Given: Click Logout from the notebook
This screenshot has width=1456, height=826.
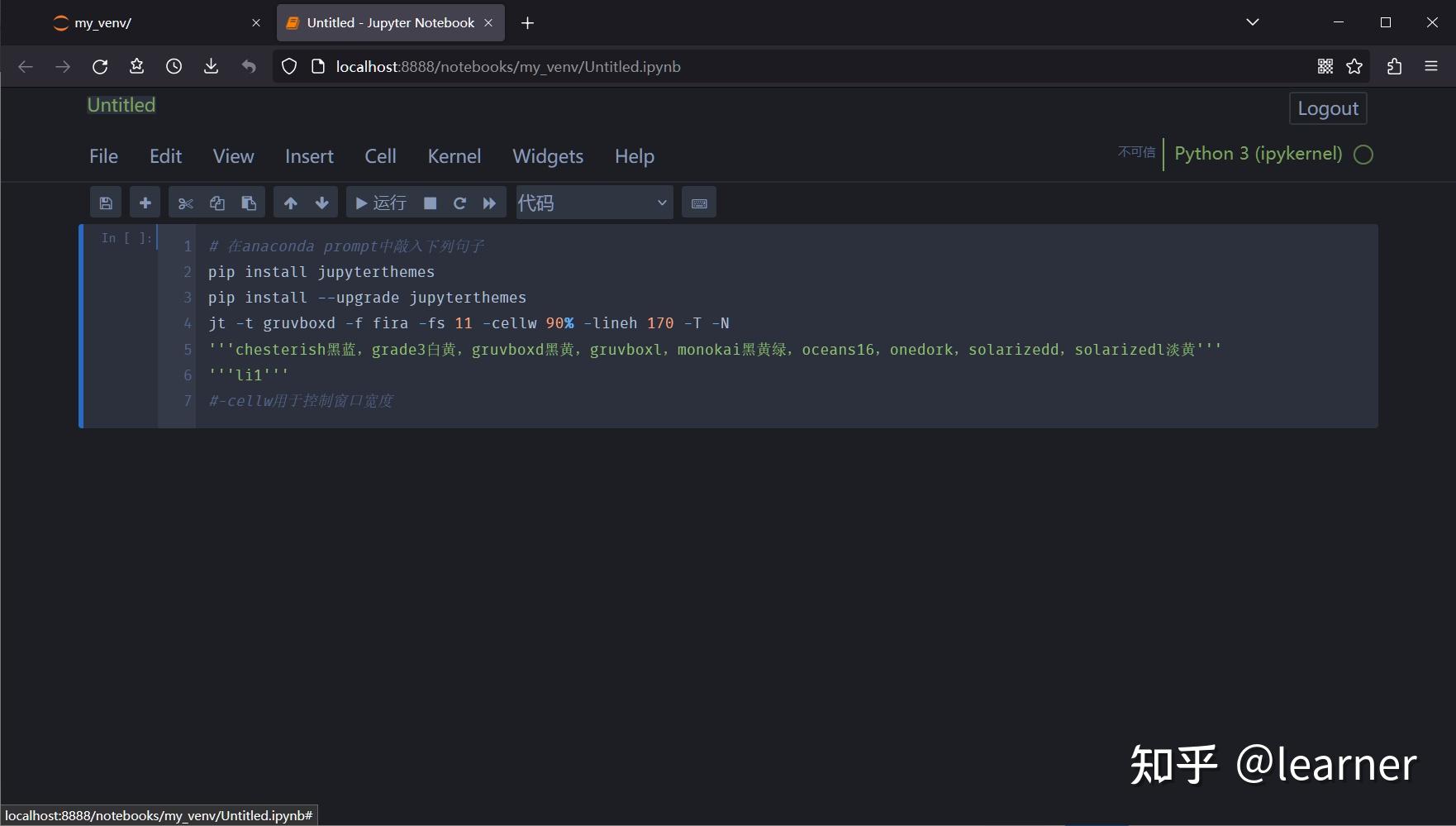Looking at the screenshot, I should point(1327,108).
